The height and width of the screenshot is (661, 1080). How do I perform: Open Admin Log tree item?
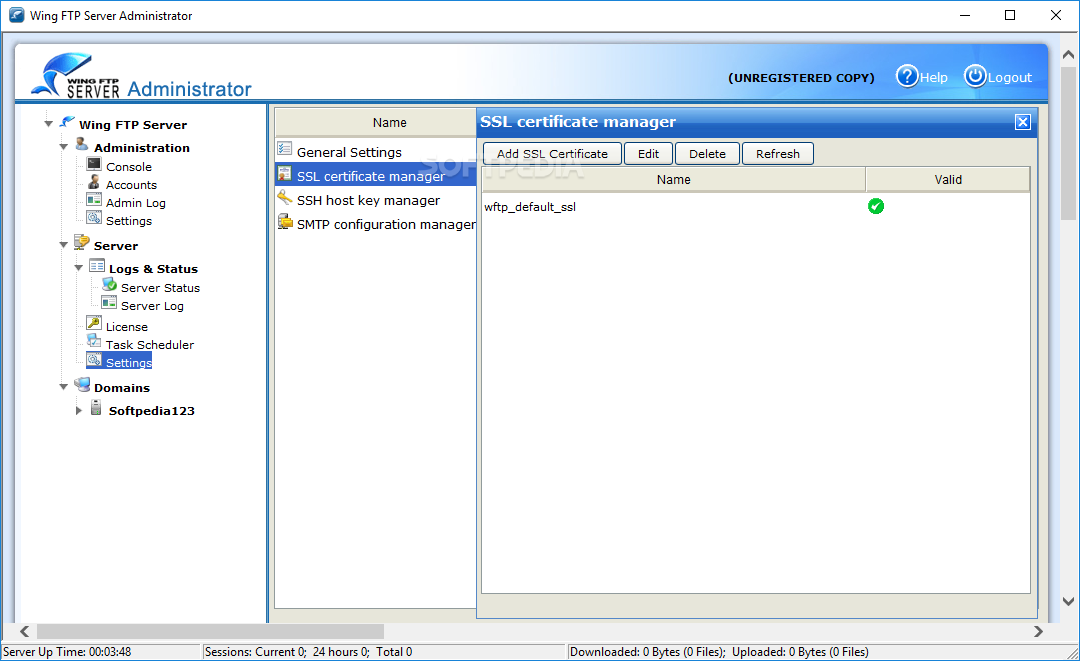click(136, 202)
